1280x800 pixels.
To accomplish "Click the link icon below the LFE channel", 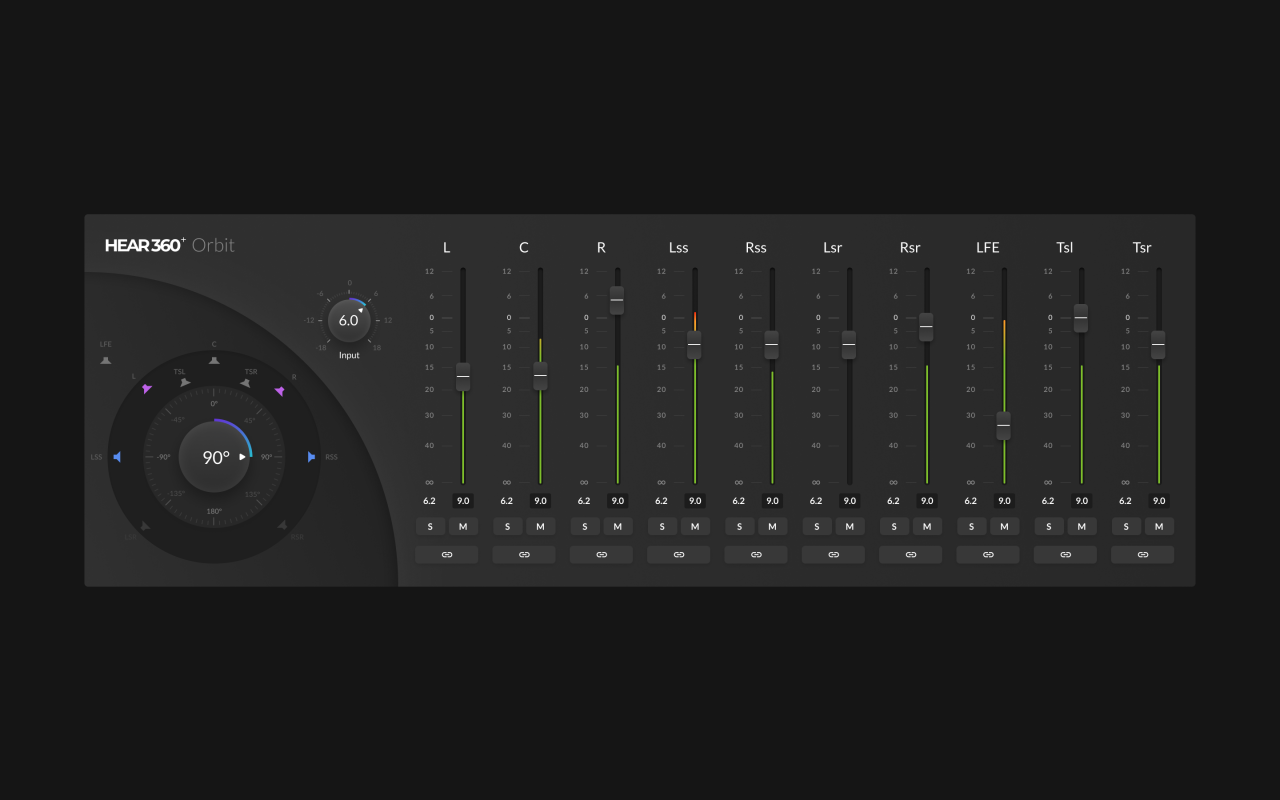I will [987, 554].
